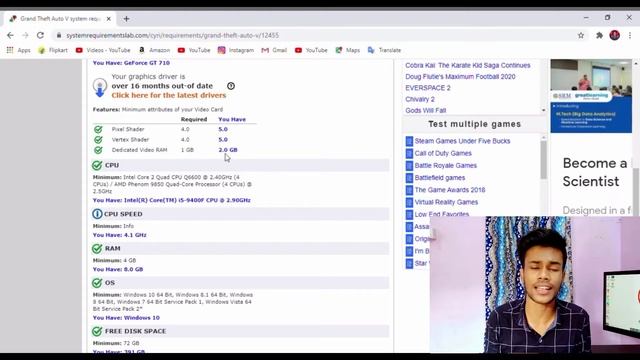Close the Grand Theft Auto V tab
This screenshot has width=640, height=360.
click(109, 19)
